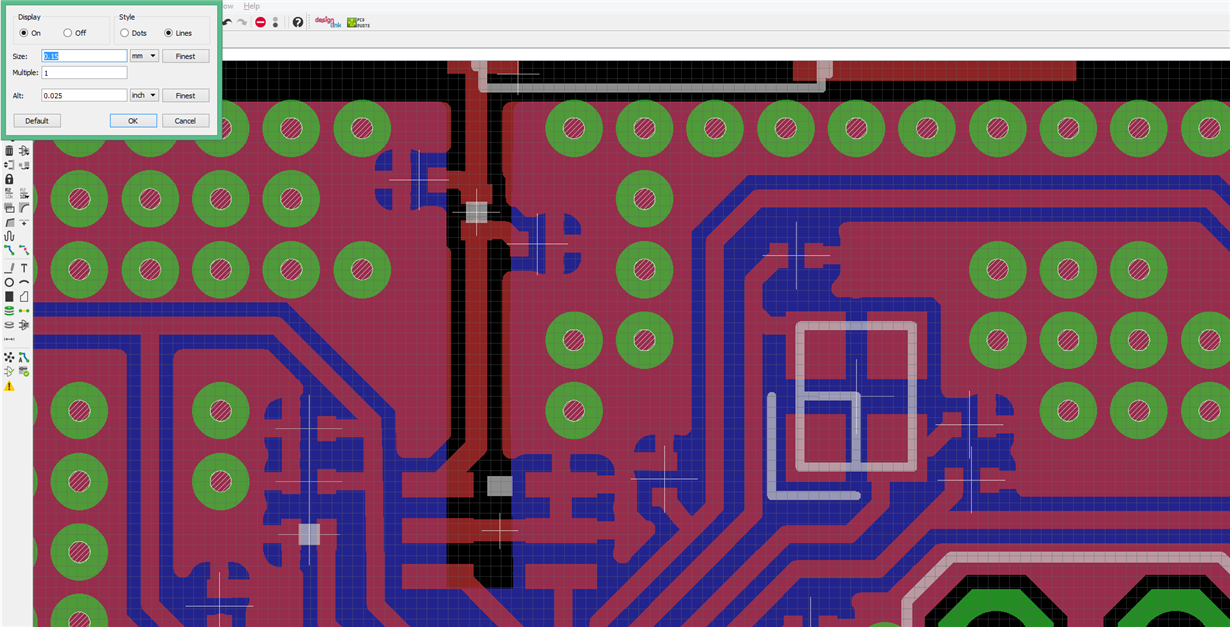Image resolution: width=1230 pixels, height=627 pixels.
Task: Click the red stop icon in toolbar
Action: (x=261, y=22)
